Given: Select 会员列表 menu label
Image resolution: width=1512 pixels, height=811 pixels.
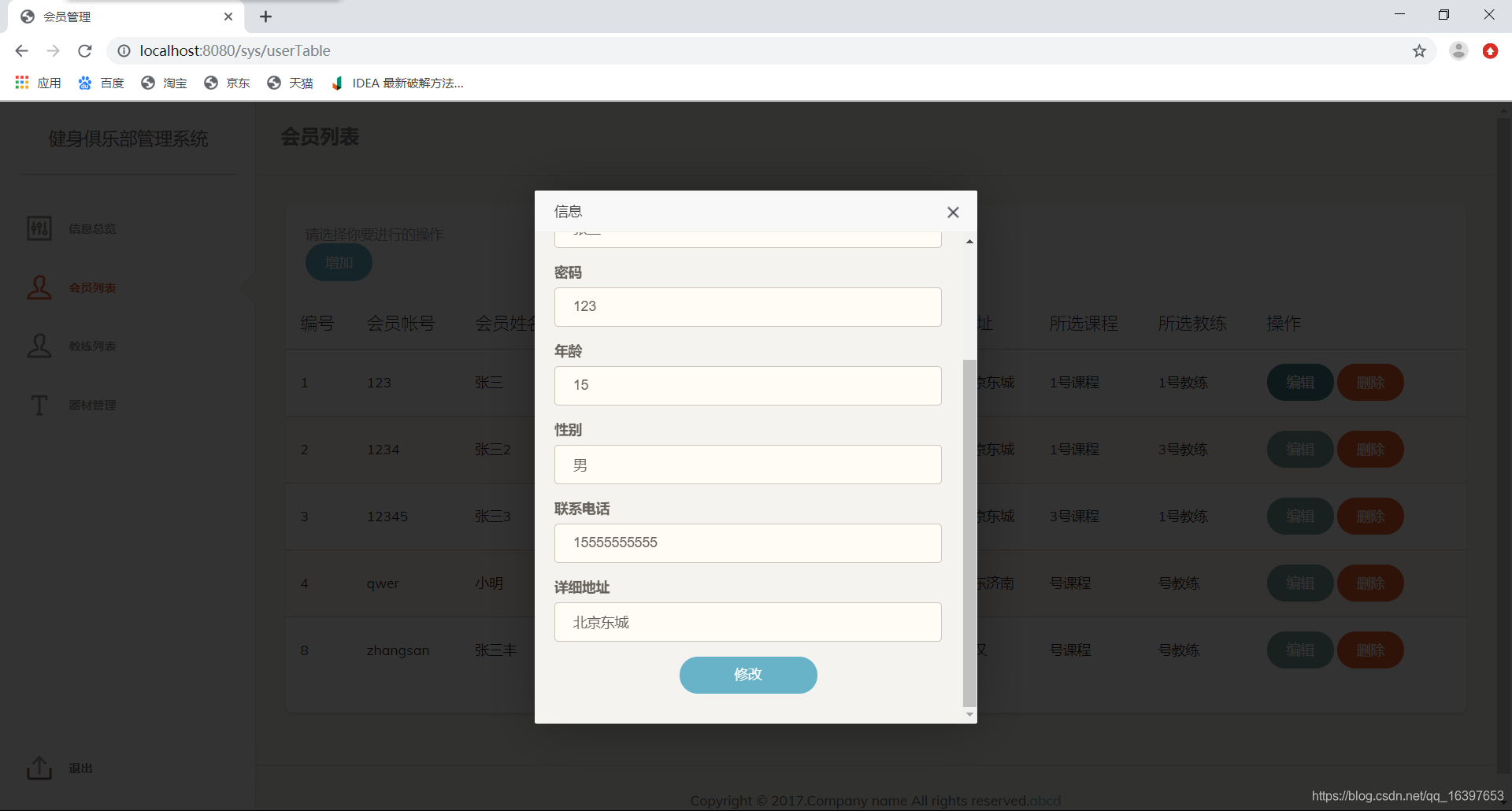Looking at the screenshot, I should click(x=92, y=287).
